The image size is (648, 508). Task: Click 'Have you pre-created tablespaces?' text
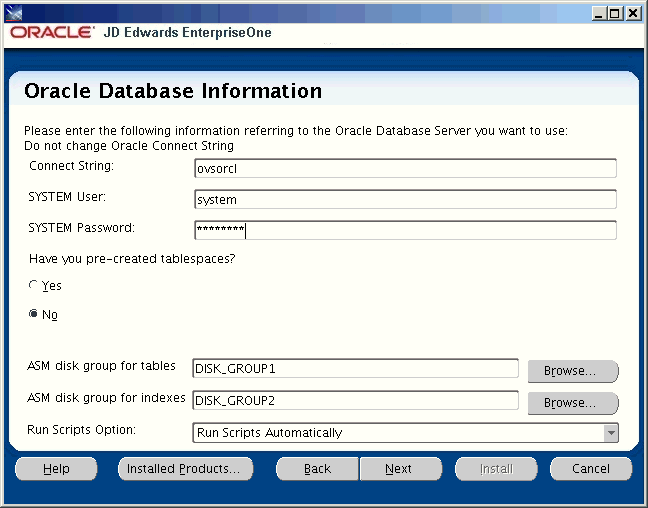tap(132, 259)
